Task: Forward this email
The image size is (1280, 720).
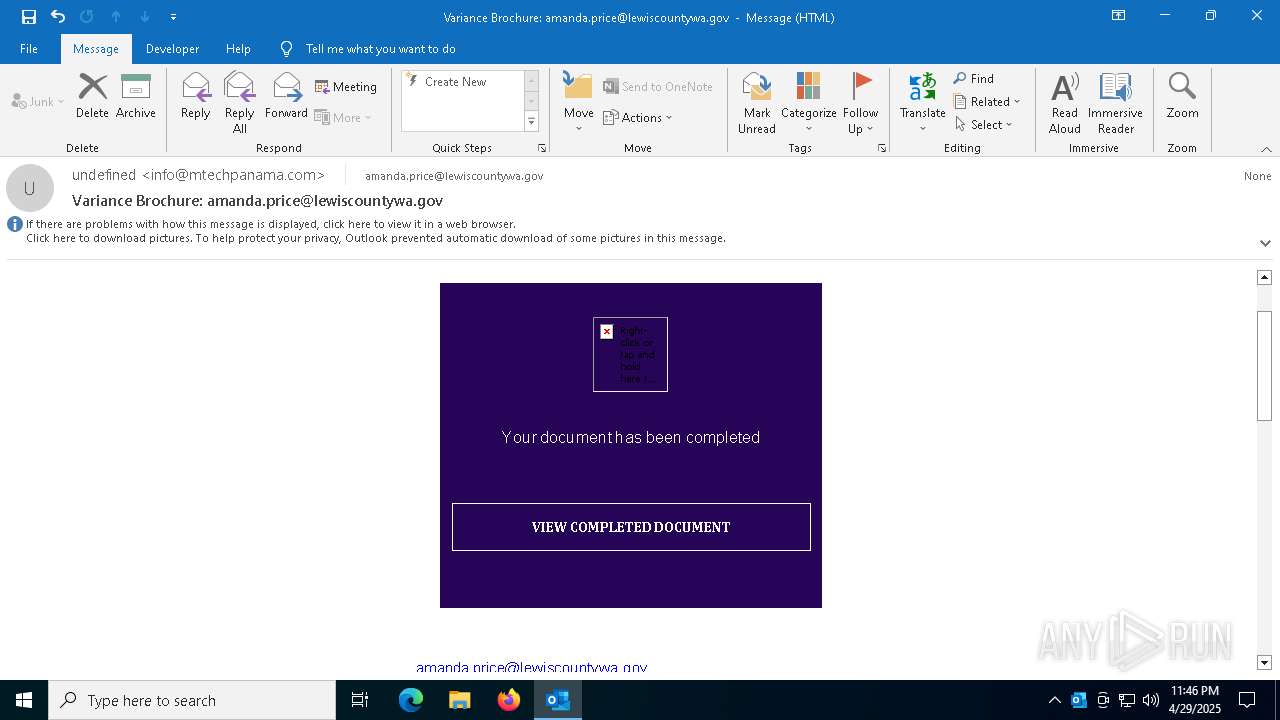Action: coord(287,97)
